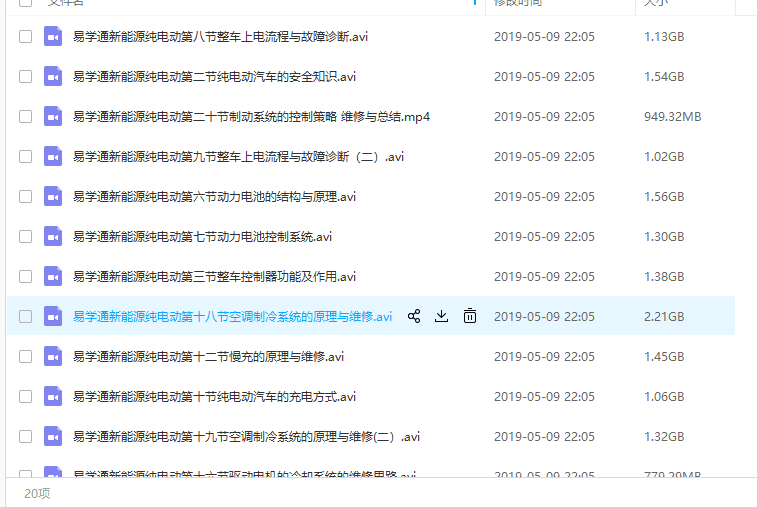The image size is (757, 507).
Task: Open file 第九节整车上电流程与故障诊断（二）.avi
Action: click(238, 157)
